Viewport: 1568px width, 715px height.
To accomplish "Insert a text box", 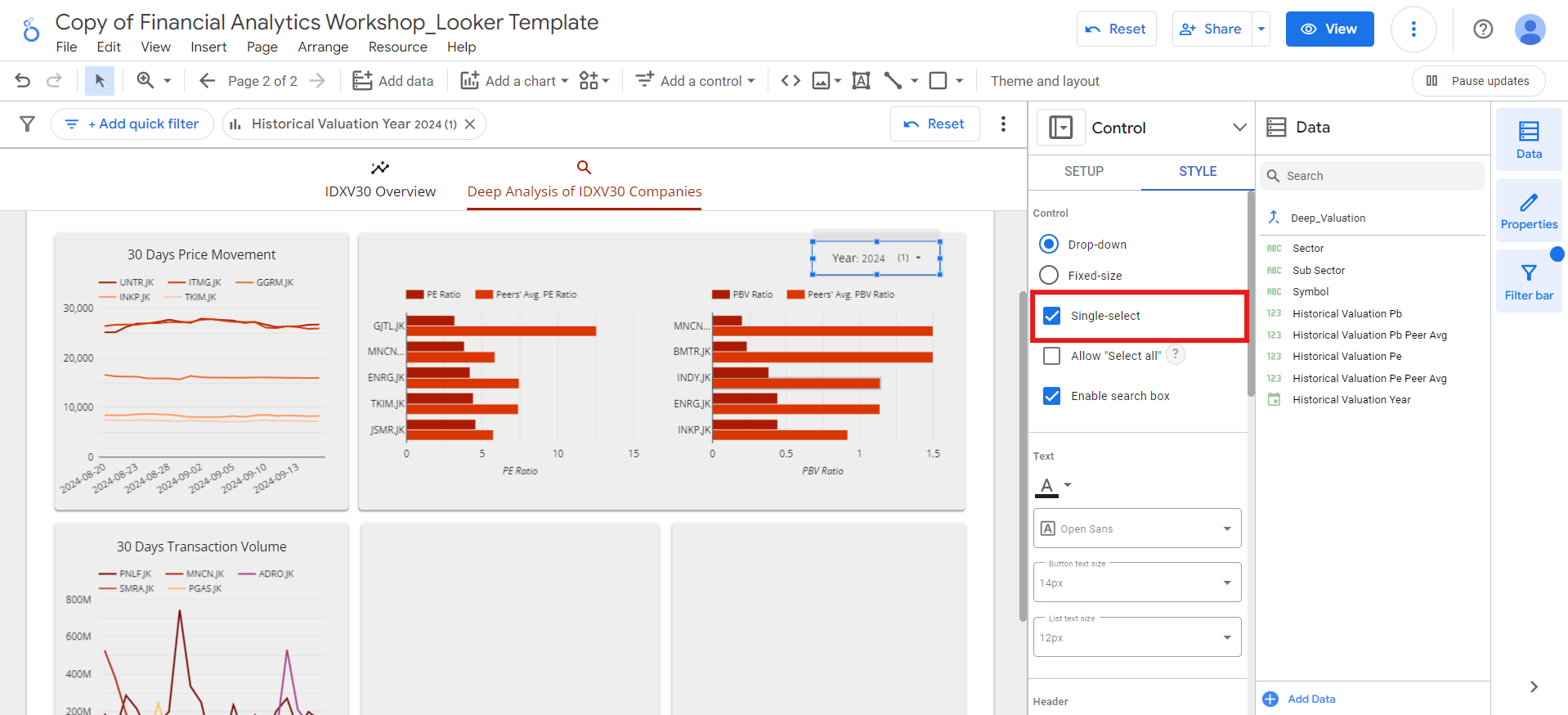I will 861,80.
